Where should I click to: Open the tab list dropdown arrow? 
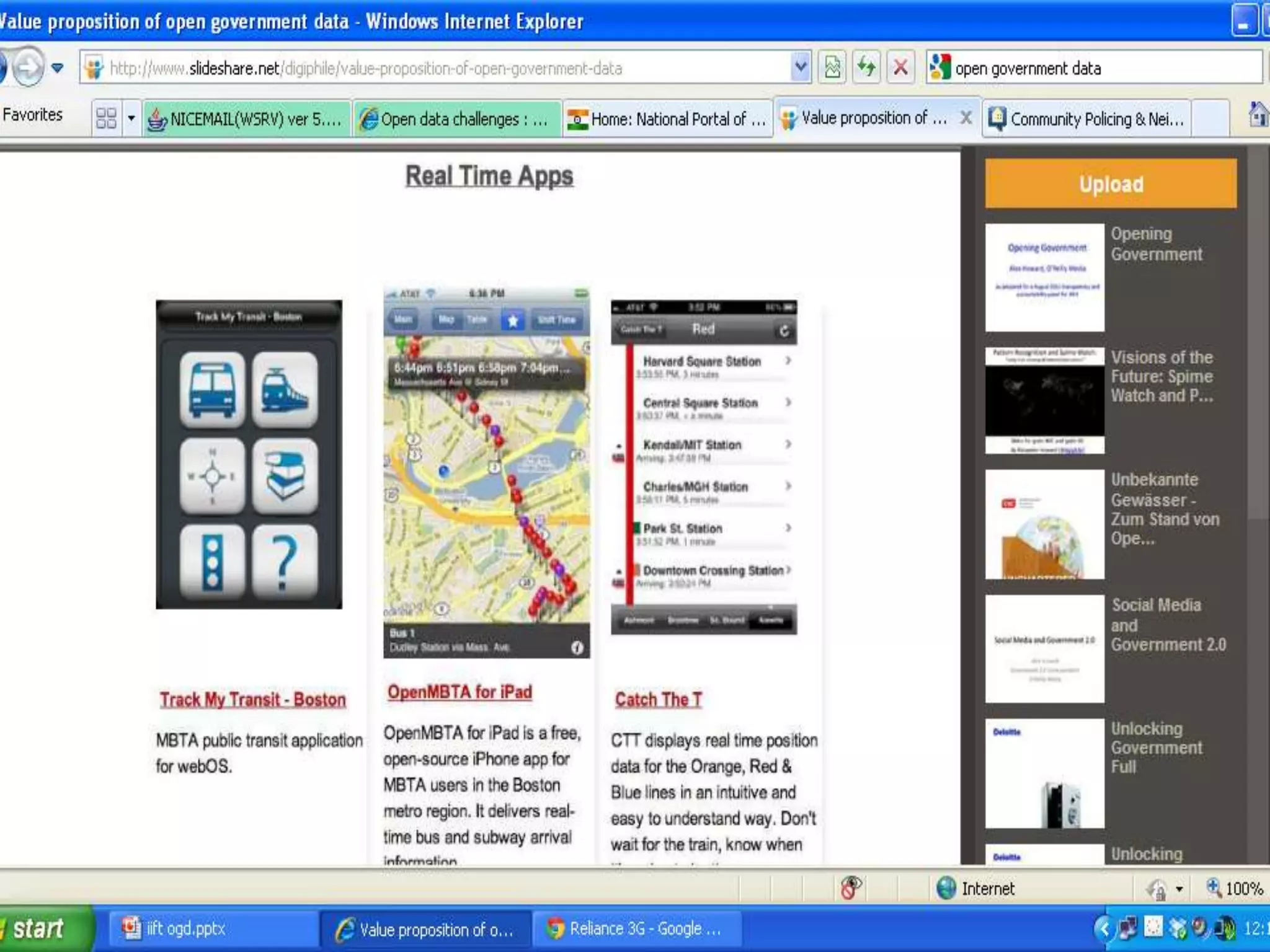click(x=131, y=118)
